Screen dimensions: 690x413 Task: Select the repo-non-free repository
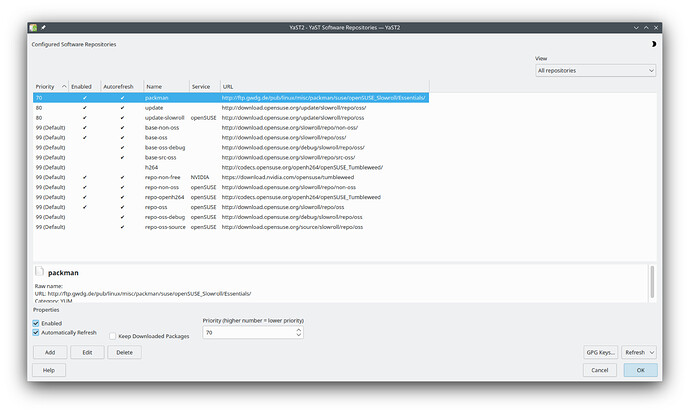click(x=163, y=177)
